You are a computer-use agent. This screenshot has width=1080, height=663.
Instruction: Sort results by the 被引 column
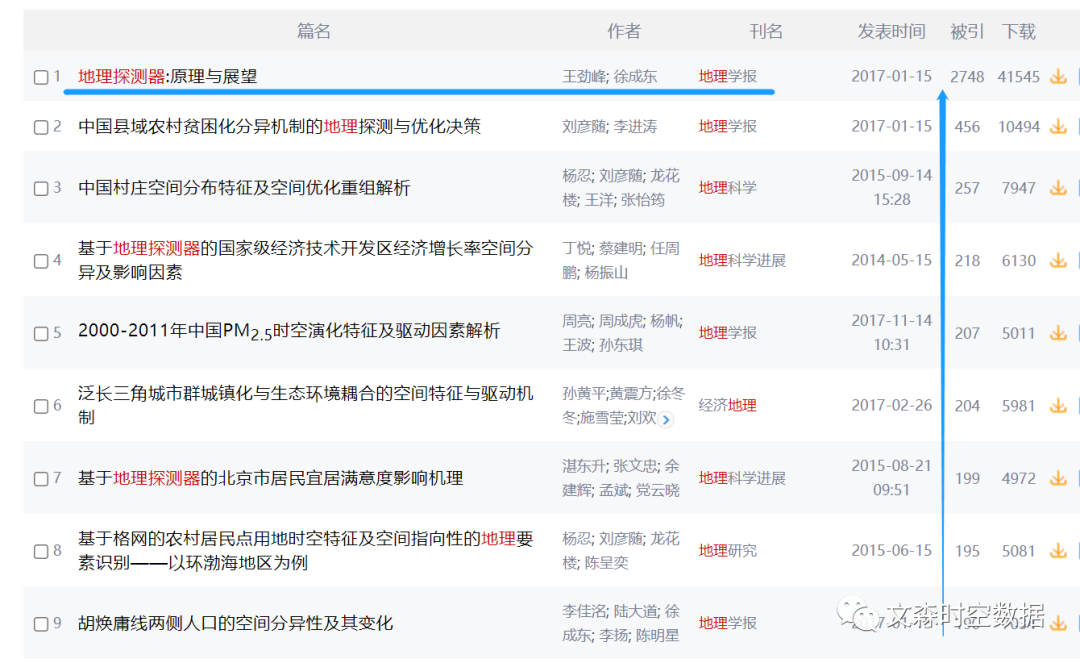966,31
